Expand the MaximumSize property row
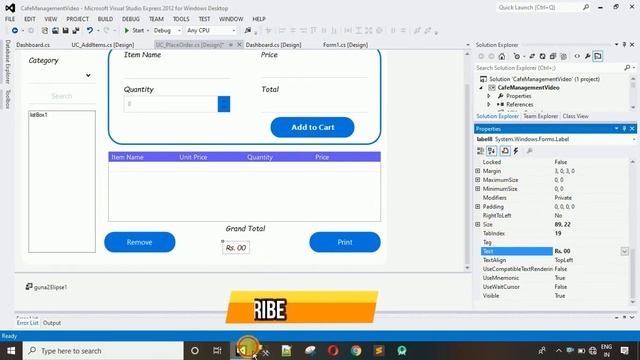Screen dimensions: 640x360 click(x=478, y=180)
